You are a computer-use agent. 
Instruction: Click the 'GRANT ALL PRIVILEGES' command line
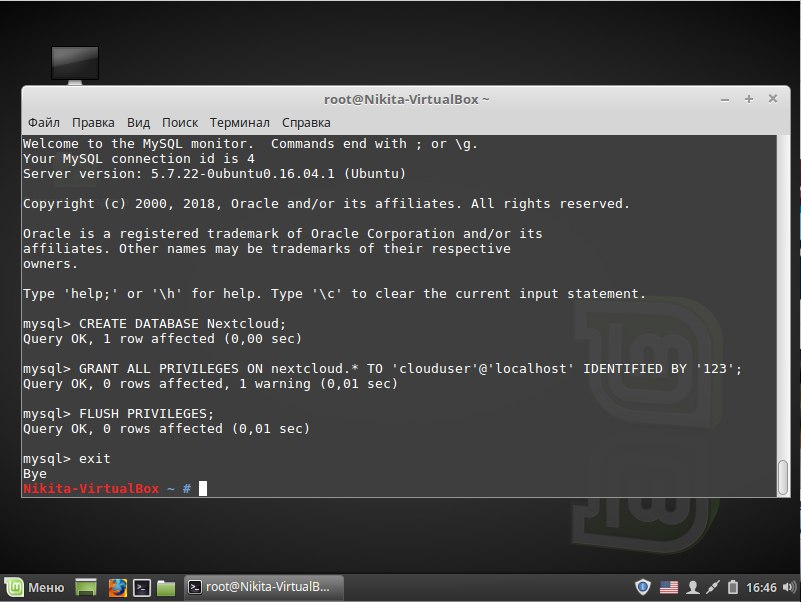click(382, 368)
